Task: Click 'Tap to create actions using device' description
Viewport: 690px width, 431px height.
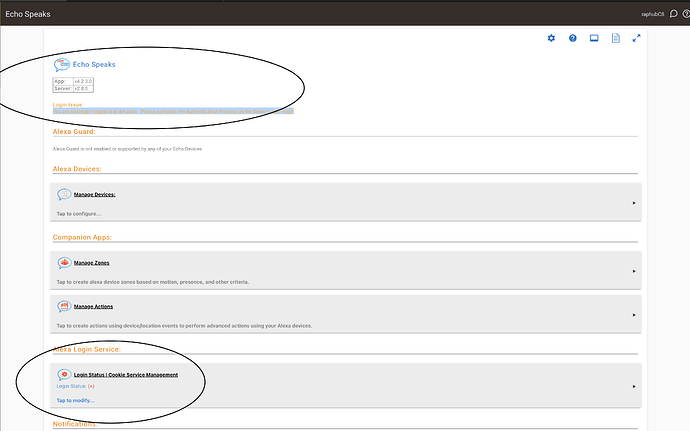Action: (x=184, y=326)
